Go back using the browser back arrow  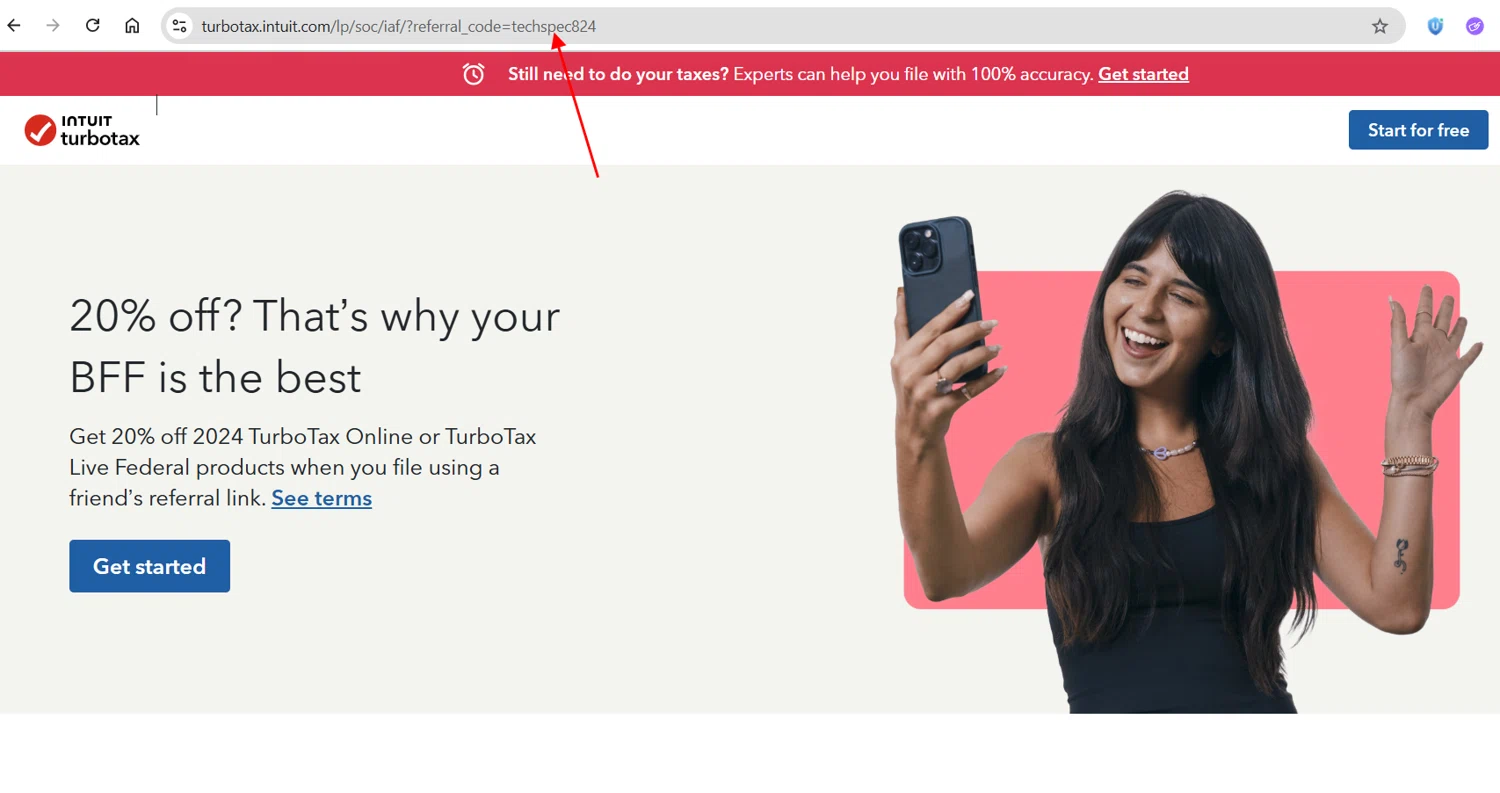(x=14, y=26)
